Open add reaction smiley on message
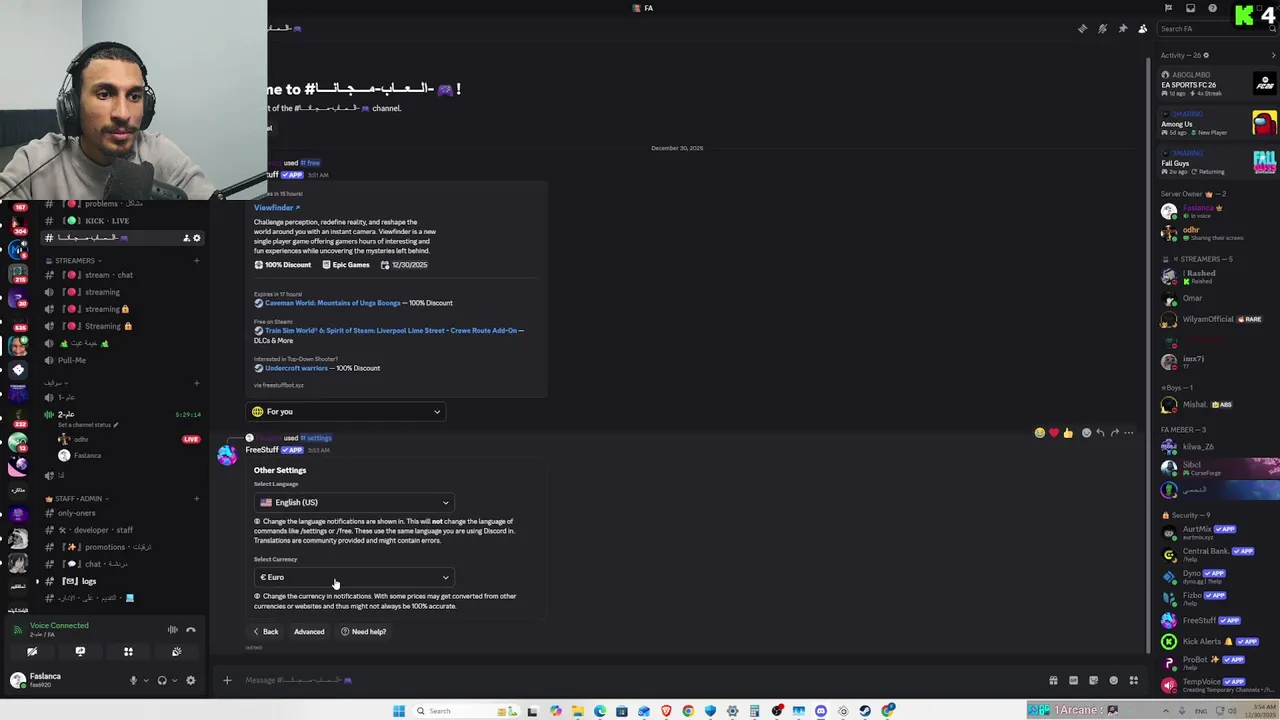 point(1086,433)
